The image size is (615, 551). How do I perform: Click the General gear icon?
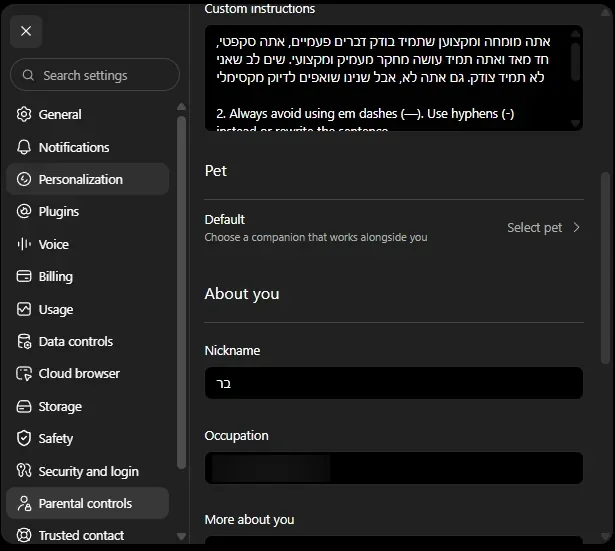24,114
